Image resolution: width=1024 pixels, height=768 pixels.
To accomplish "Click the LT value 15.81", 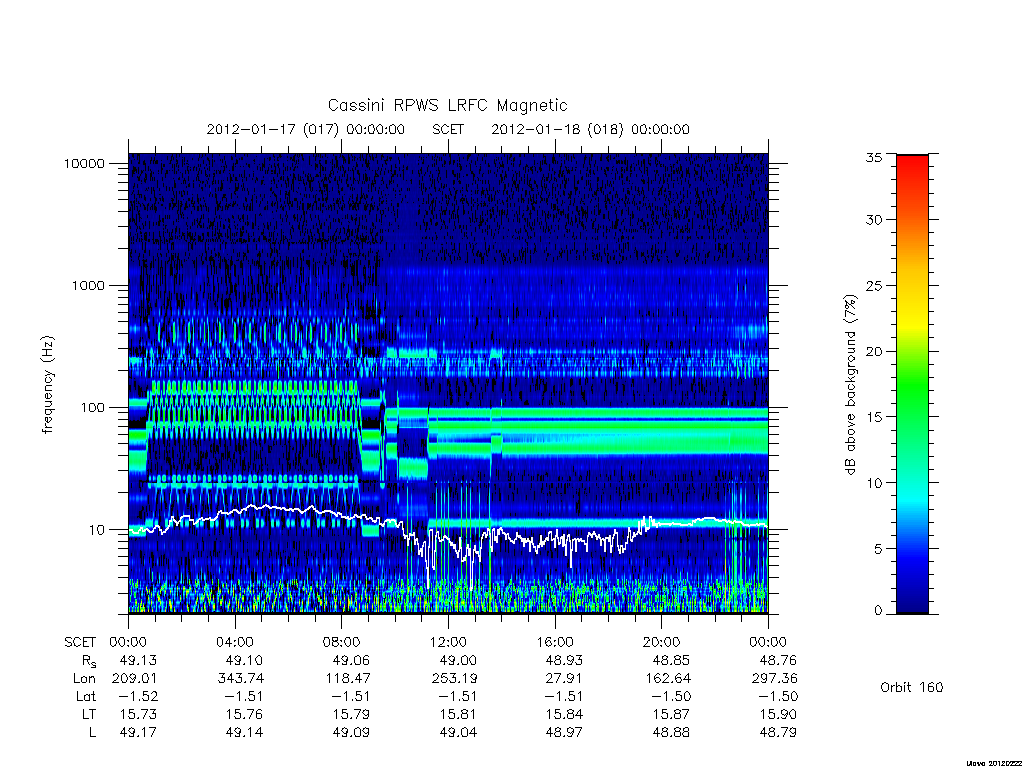I will pos(458,714).
